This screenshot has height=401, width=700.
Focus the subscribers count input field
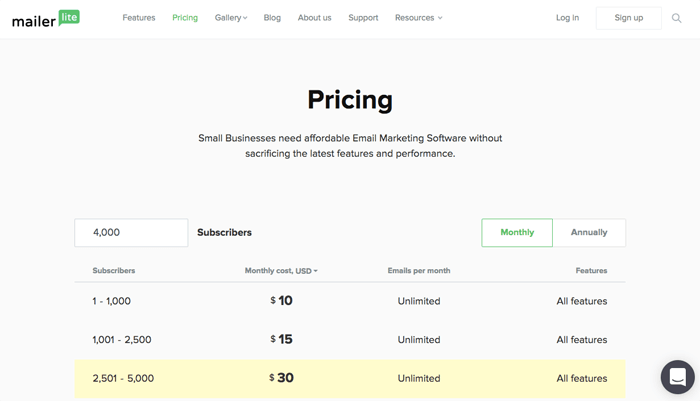(131, 232)
